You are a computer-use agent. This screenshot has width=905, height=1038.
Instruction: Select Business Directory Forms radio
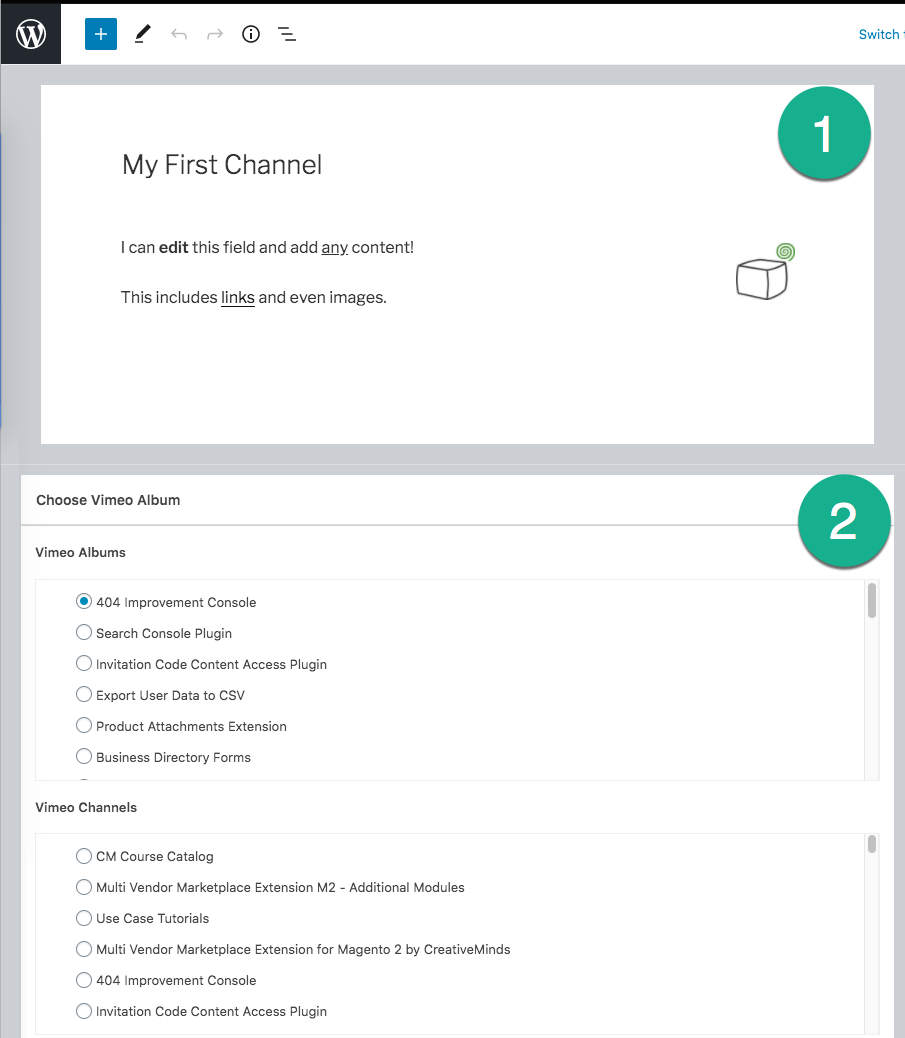click(83, 756)
